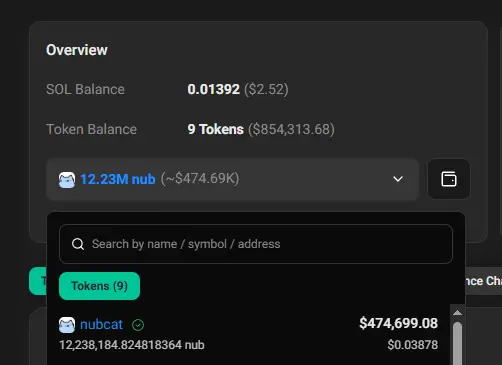Open the wallet icon button
The image size is (502, 365).
coord(449,179)
